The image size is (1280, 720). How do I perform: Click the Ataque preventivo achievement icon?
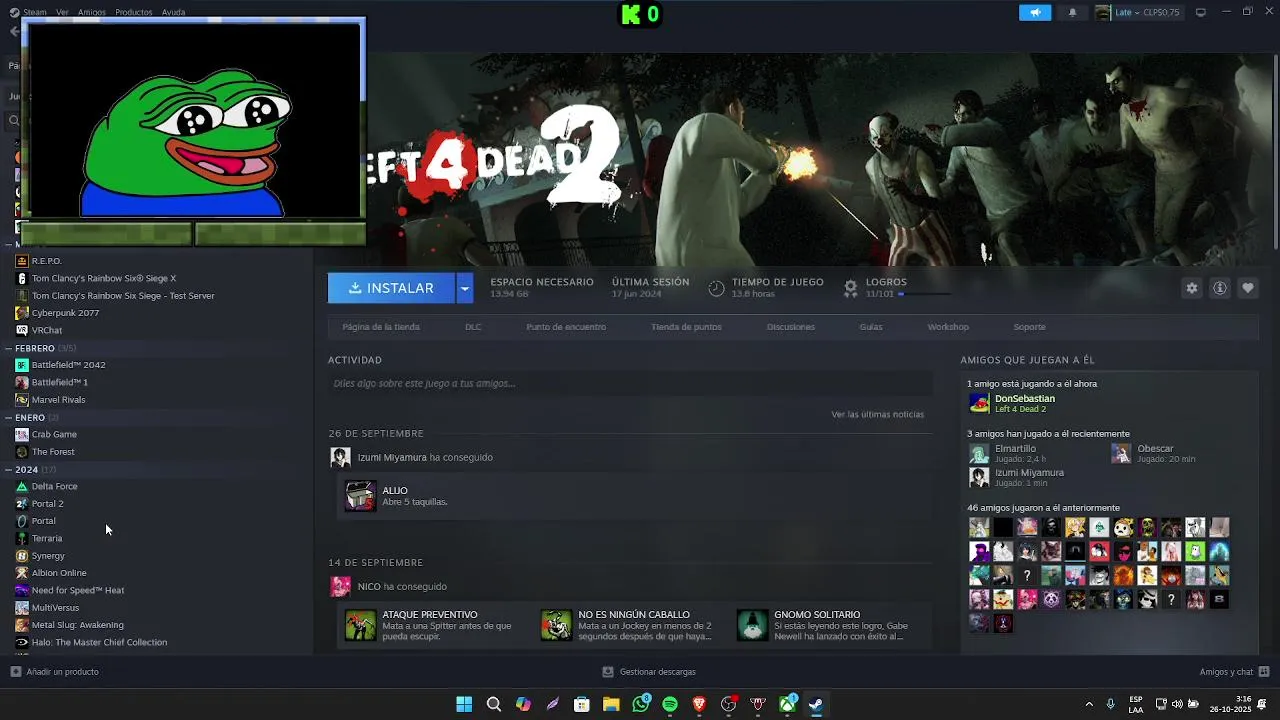point(360,625)
